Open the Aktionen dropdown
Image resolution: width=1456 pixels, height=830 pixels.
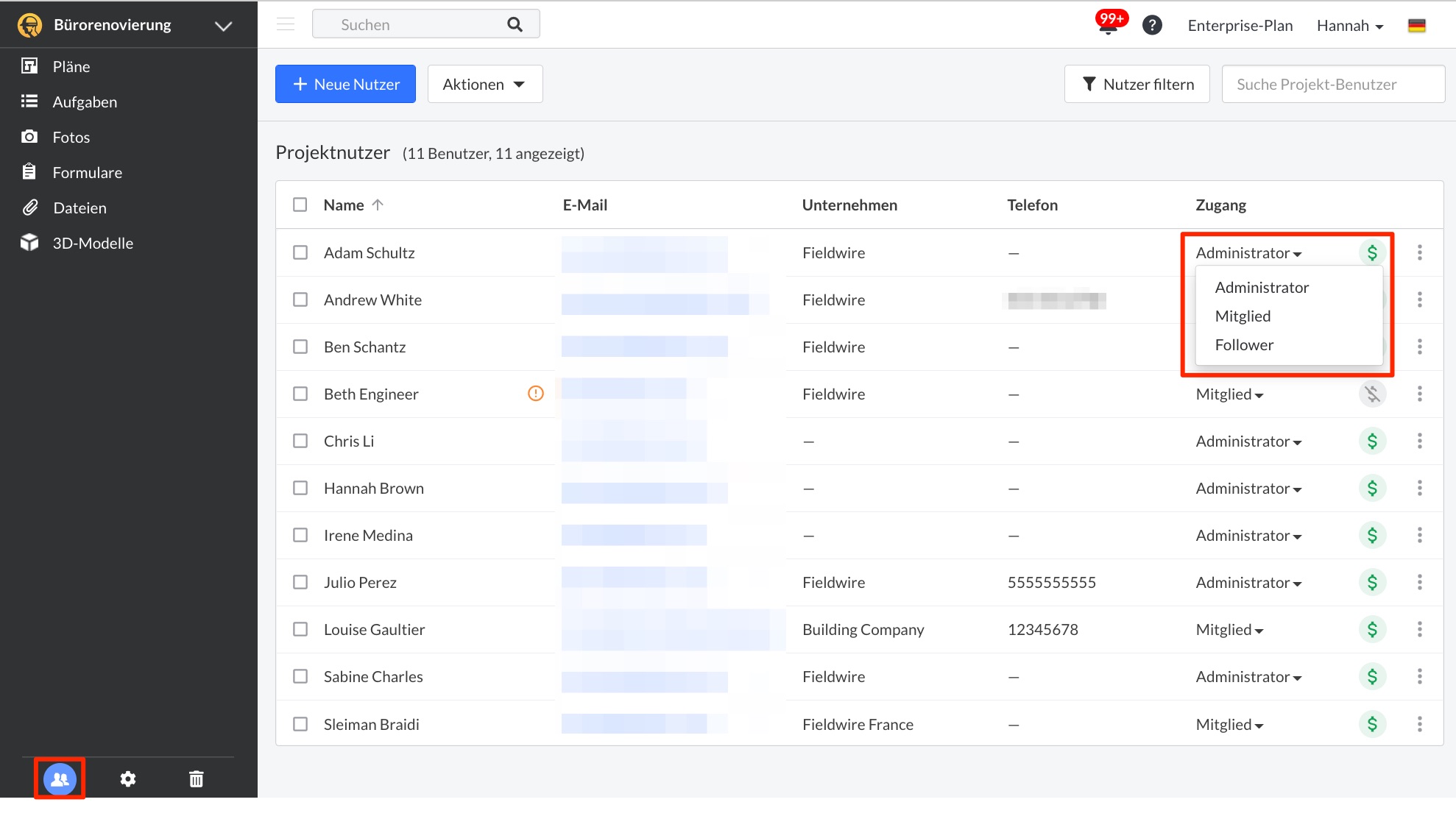(485, 84)
